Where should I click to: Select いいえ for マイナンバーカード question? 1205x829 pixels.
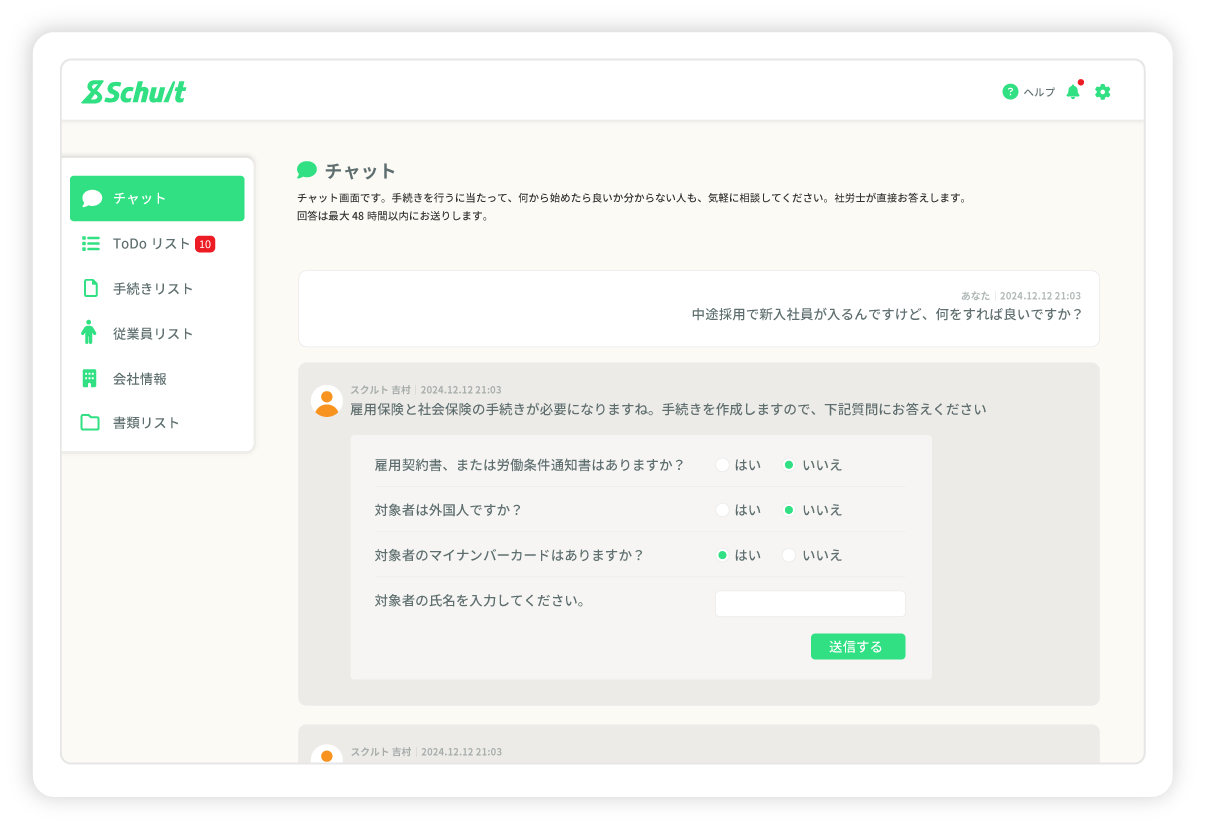point(789,554)
